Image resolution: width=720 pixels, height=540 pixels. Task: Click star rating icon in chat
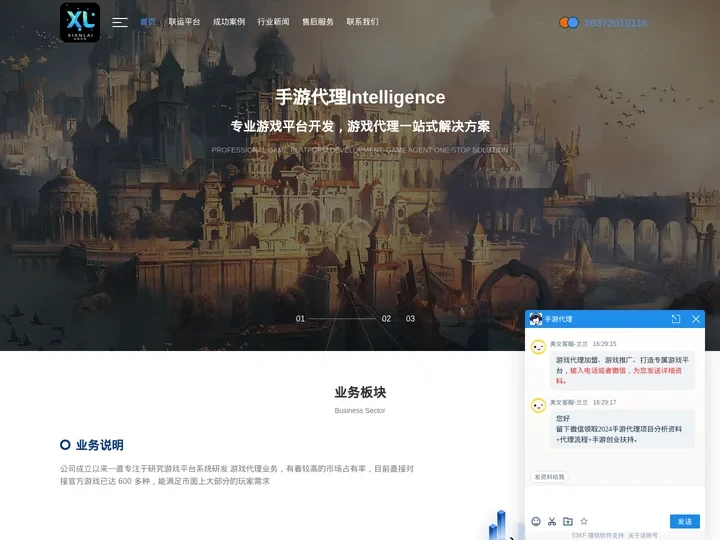tap(584, 521)
